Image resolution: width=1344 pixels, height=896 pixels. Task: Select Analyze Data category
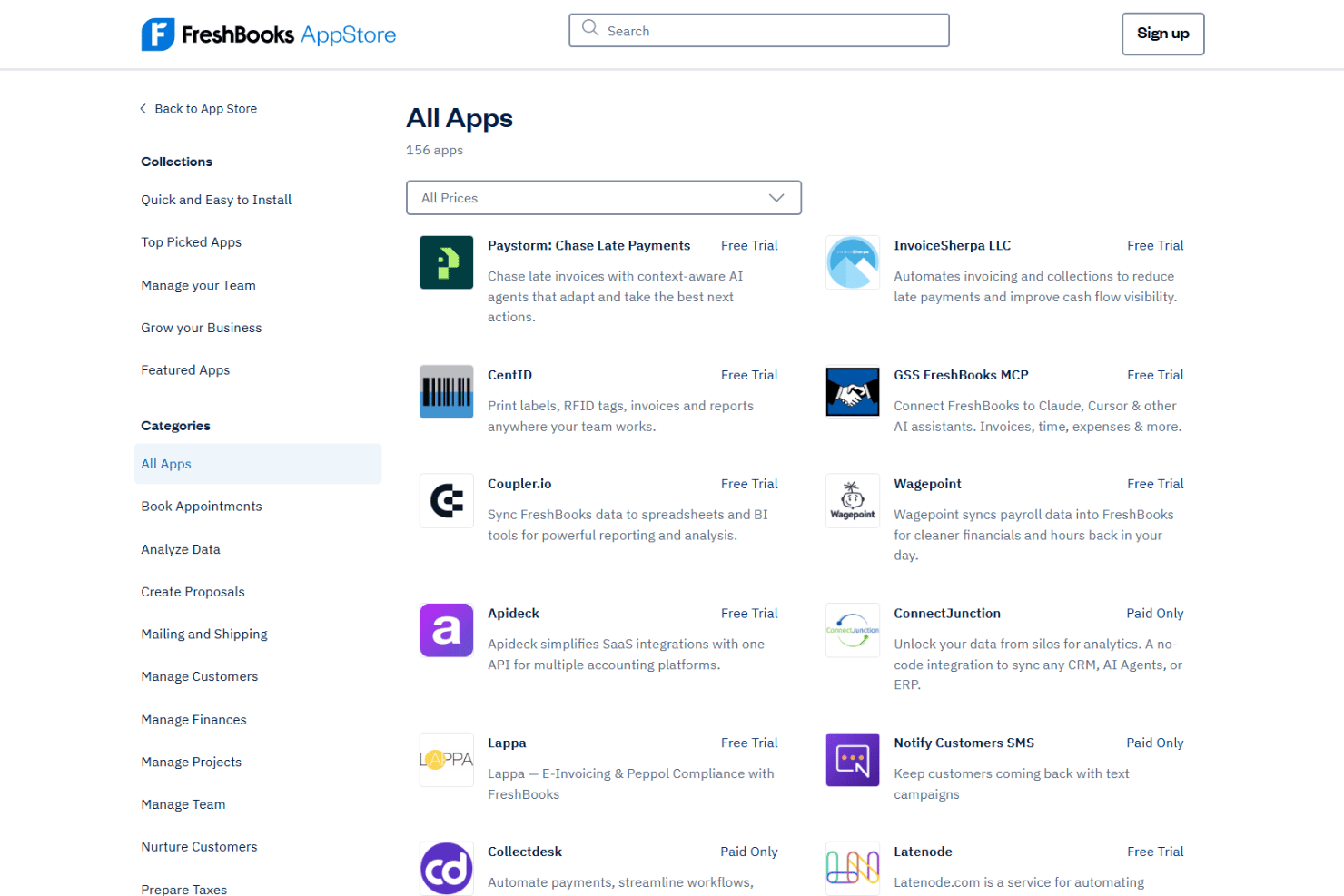click(x=181, y=549)
